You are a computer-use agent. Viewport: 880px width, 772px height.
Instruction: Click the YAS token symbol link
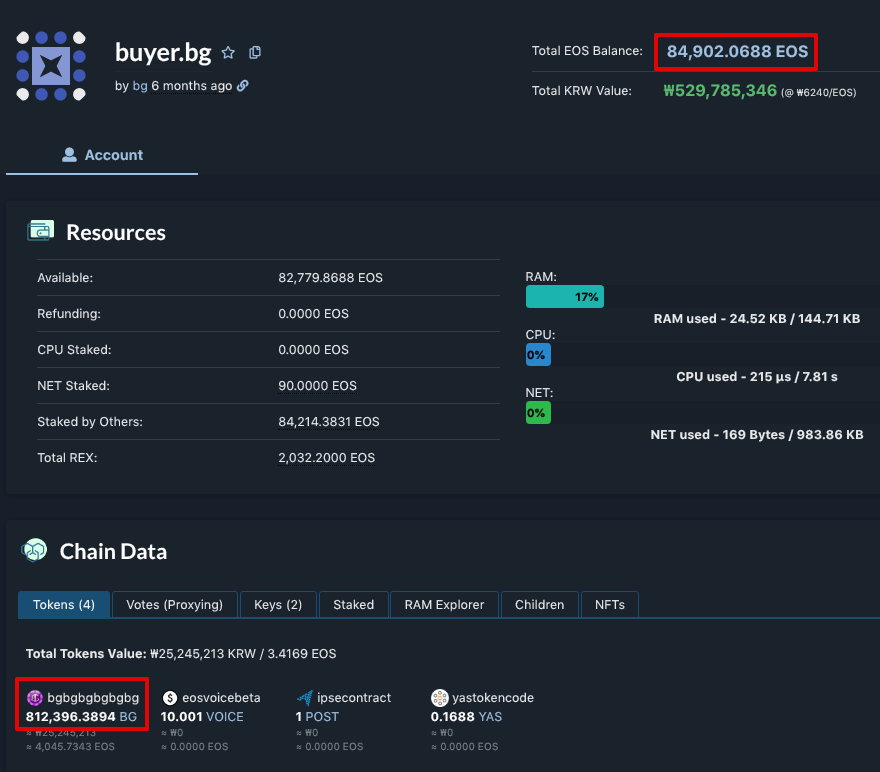pyautogui.click(x=490, y=716)
